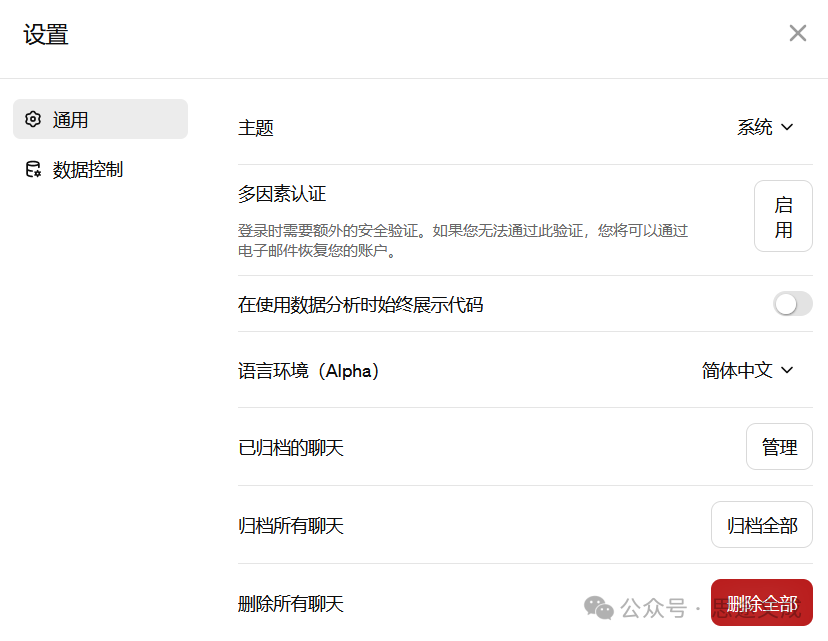
Task: Switch to the 通用 settings tab
Action: point(100,120)
